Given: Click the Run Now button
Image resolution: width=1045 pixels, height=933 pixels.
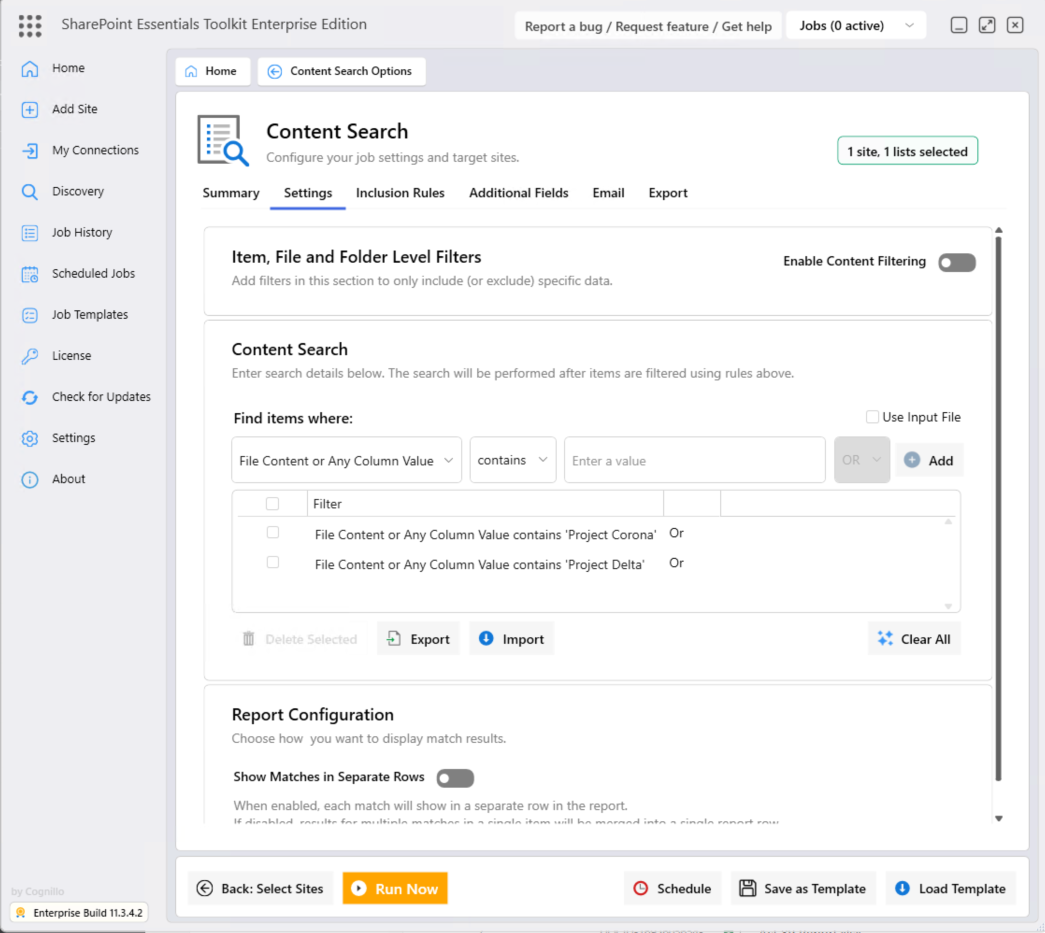Looking at the screenshot, I should coord(395,888).
